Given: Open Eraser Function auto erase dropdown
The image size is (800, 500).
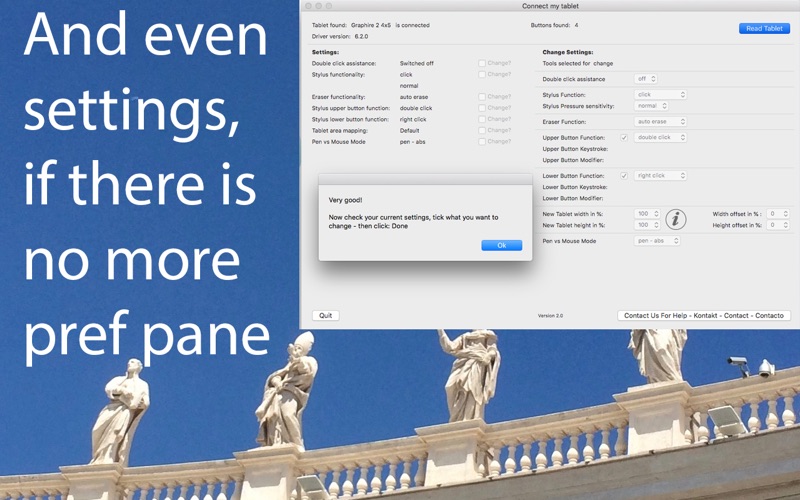Looking at the screenshot, I should [660, 121].
